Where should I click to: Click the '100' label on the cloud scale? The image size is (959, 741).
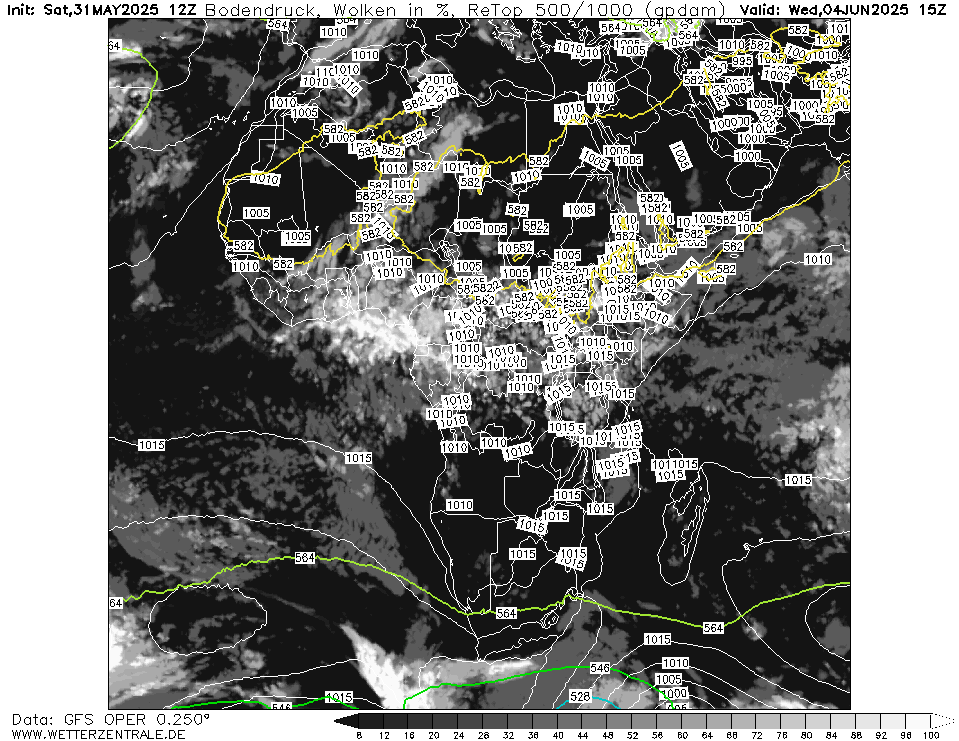(x=931, y=735)
